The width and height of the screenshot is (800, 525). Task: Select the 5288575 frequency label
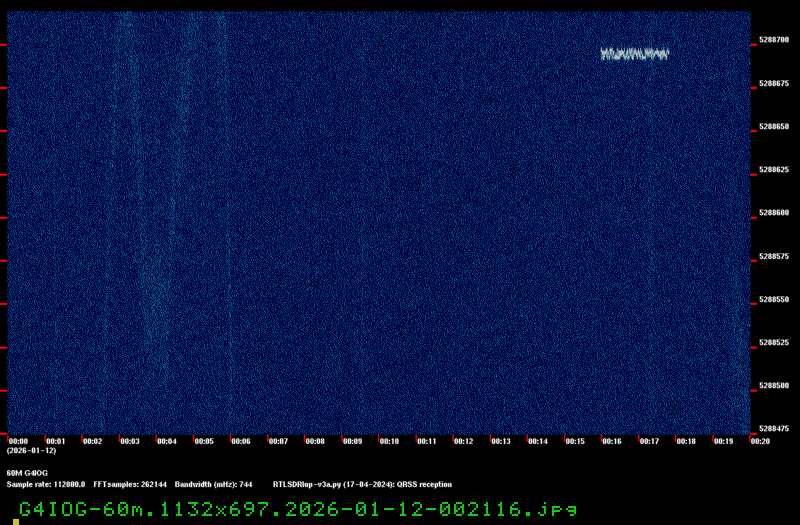[x=774, y=256]
